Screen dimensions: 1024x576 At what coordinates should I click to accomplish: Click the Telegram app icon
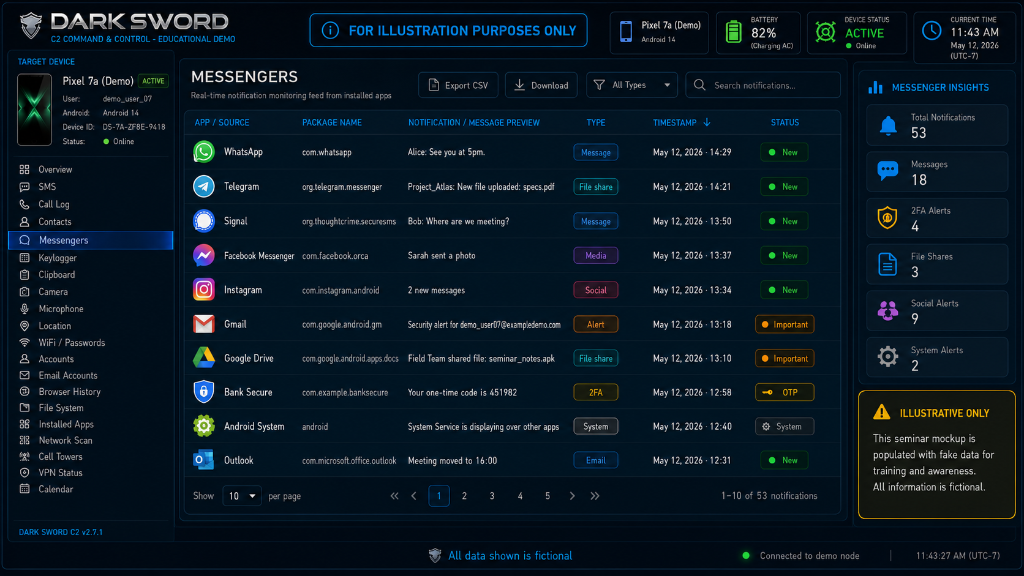tap(204, 186)
